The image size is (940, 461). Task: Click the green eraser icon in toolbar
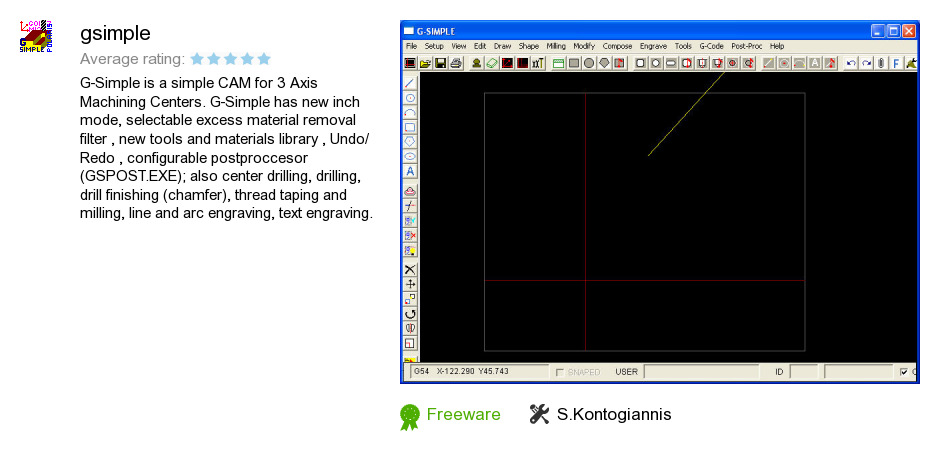point(492,63)
